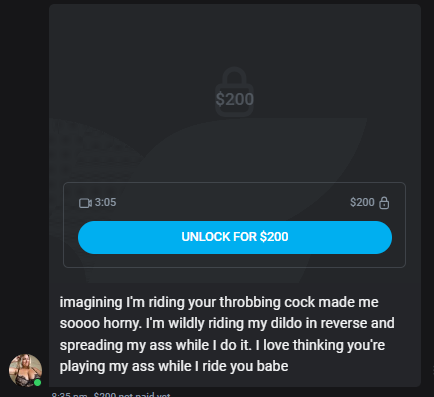Image resolution: width=434 pixels, height=397 pixels.
Task: Click the dark chat background left of the message bubble
Action: tap(24, 167)
